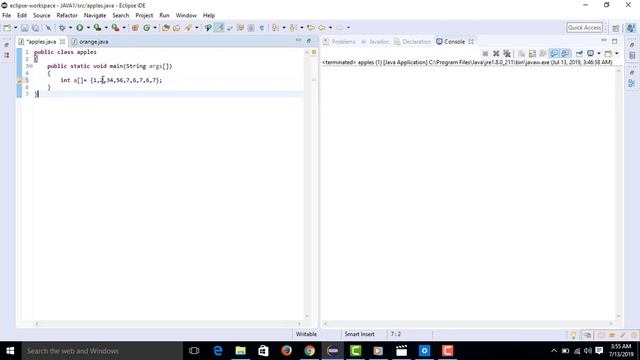The width and height of the screenshot is (640, 360).
Task: Toggle Show Whitespace Characters button
Action: tap(262, 28)
